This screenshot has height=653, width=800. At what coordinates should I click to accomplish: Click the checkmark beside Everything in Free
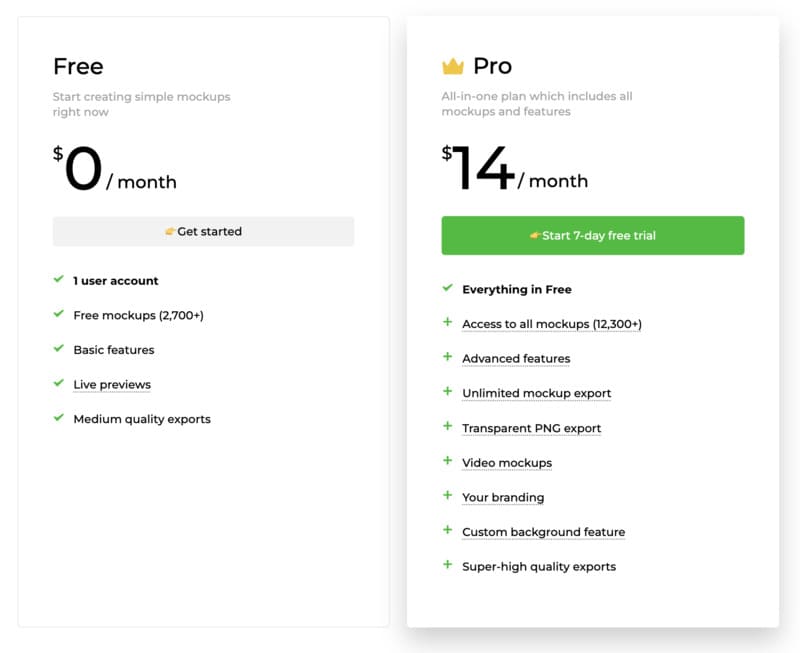(x=447, y=288)
